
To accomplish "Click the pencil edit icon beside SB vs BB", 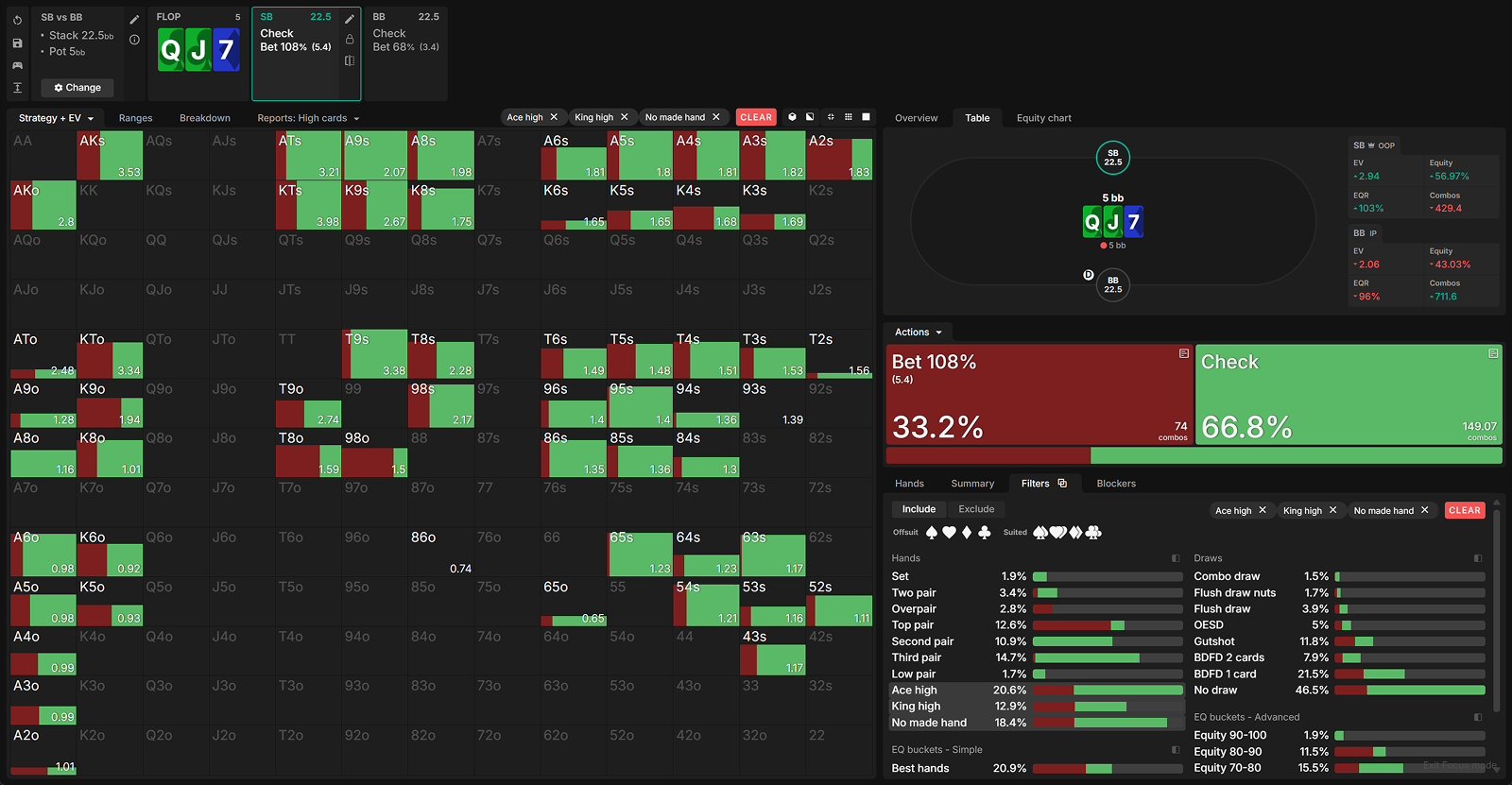I will [x=134, y=19].
